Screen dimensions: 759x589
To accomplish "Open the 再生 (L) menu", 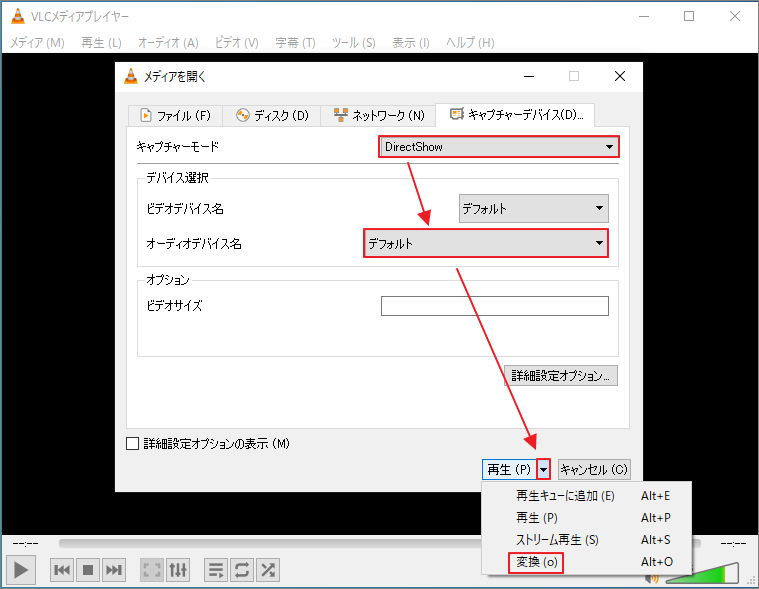I will pos(101,43).
